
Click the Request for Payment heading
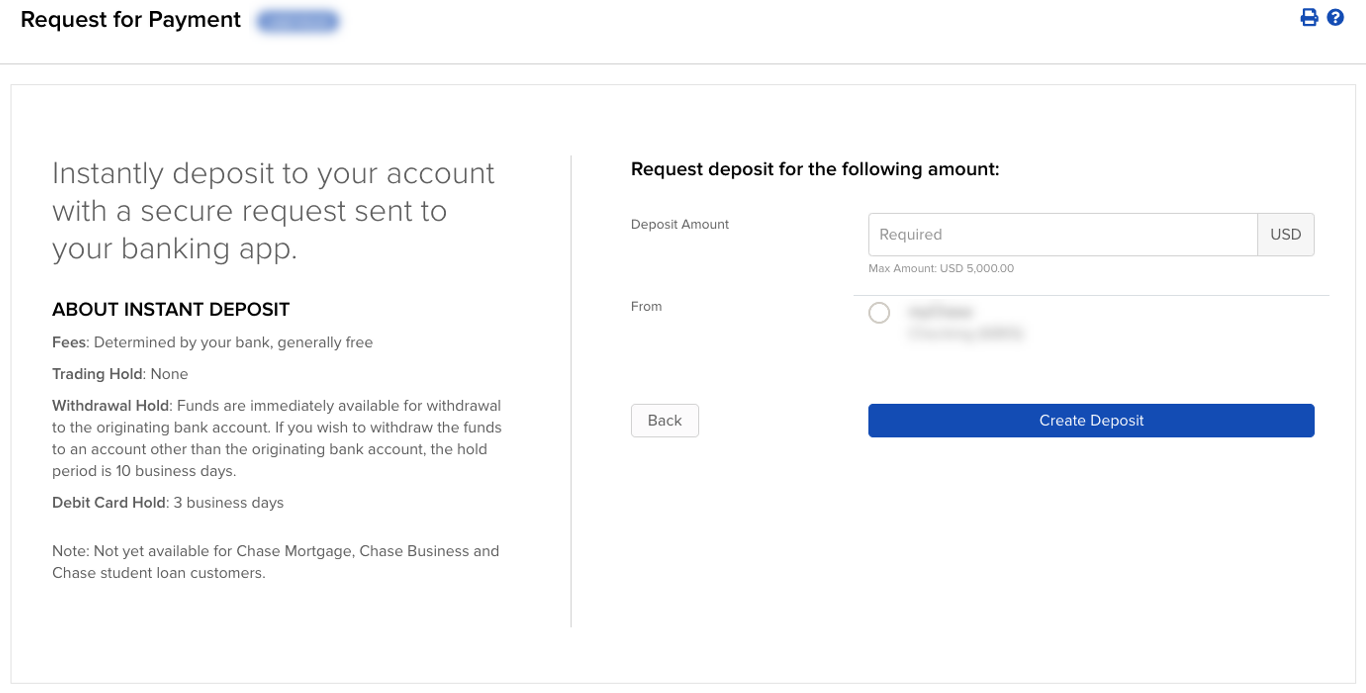(130, 19)
